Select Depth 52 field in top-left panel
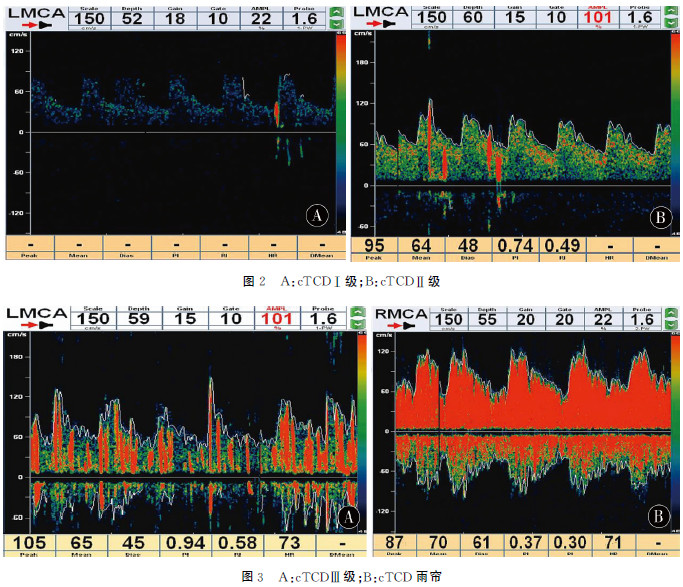The image size is (683, 587). pyautogui.click(x=132, y=18)
